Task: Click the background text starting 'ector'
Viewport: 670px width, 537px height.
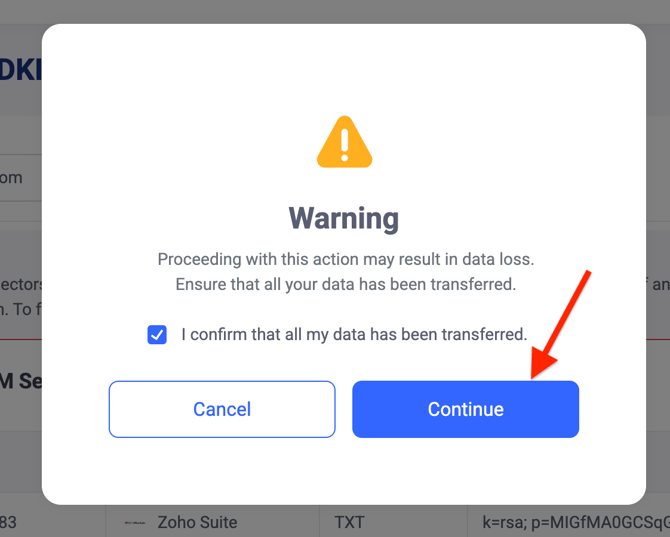Action: 21,284
